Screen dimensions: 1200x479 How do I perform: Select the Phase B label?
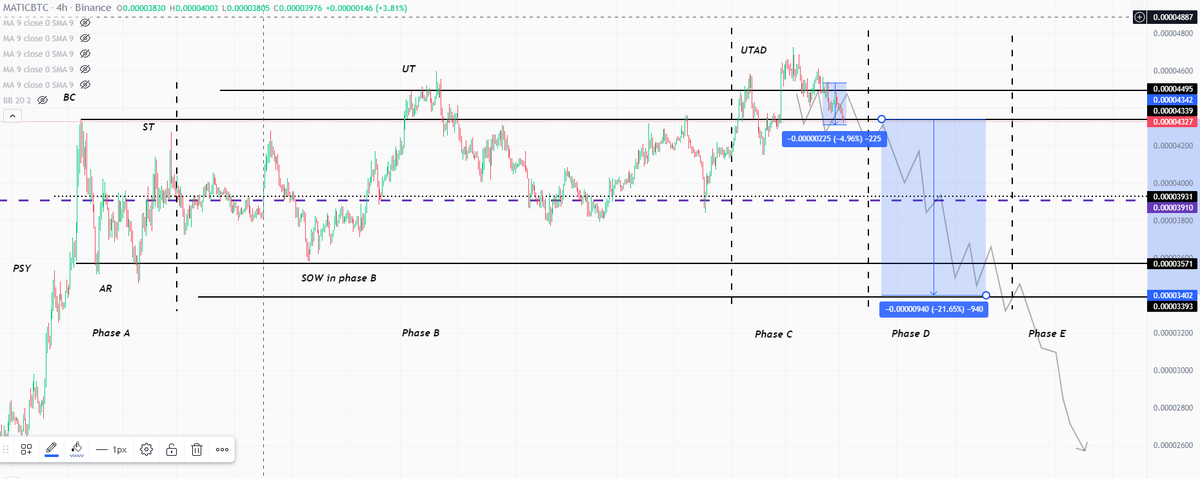420,333
